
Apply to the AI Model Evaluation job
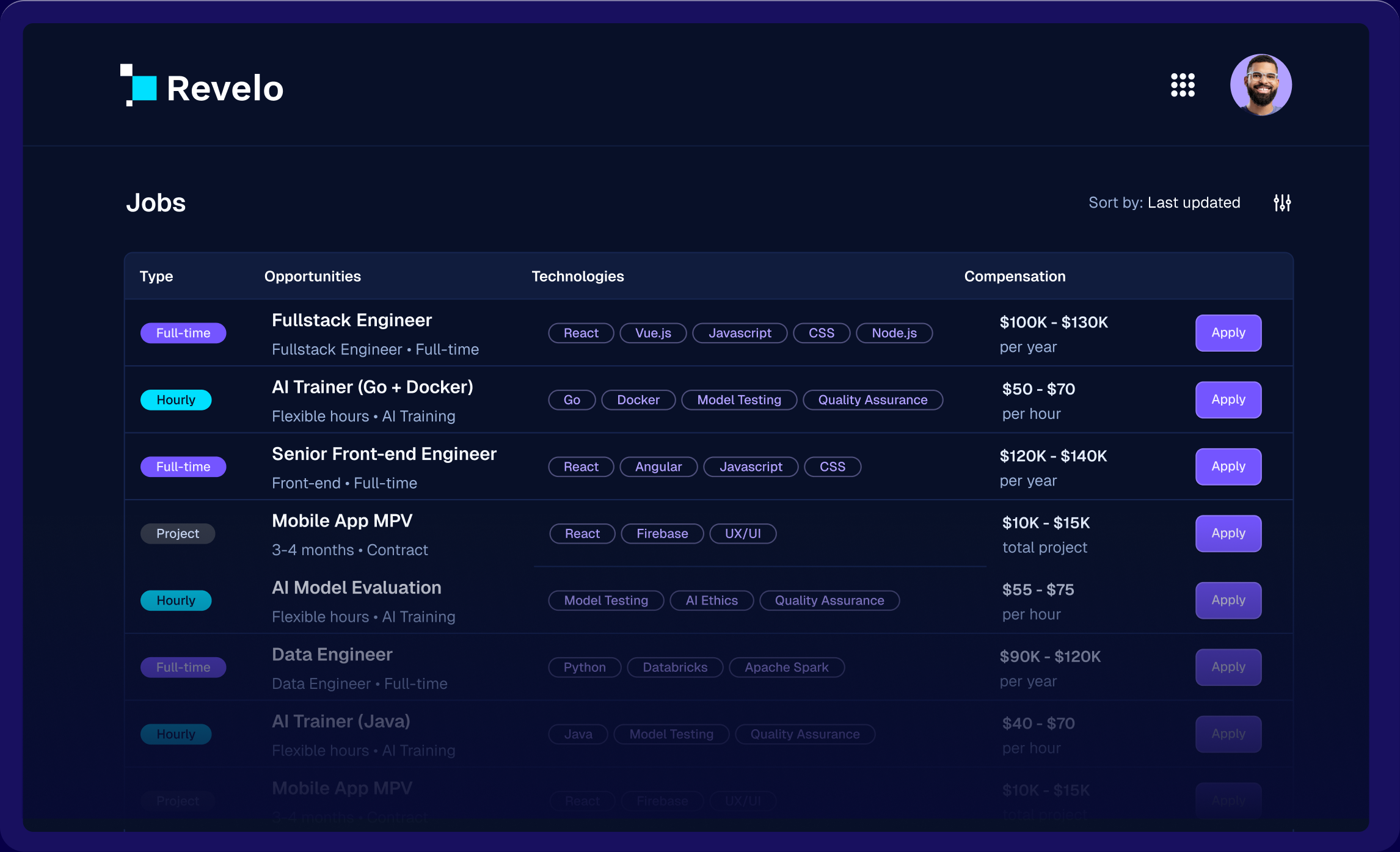click(1228, 600)
